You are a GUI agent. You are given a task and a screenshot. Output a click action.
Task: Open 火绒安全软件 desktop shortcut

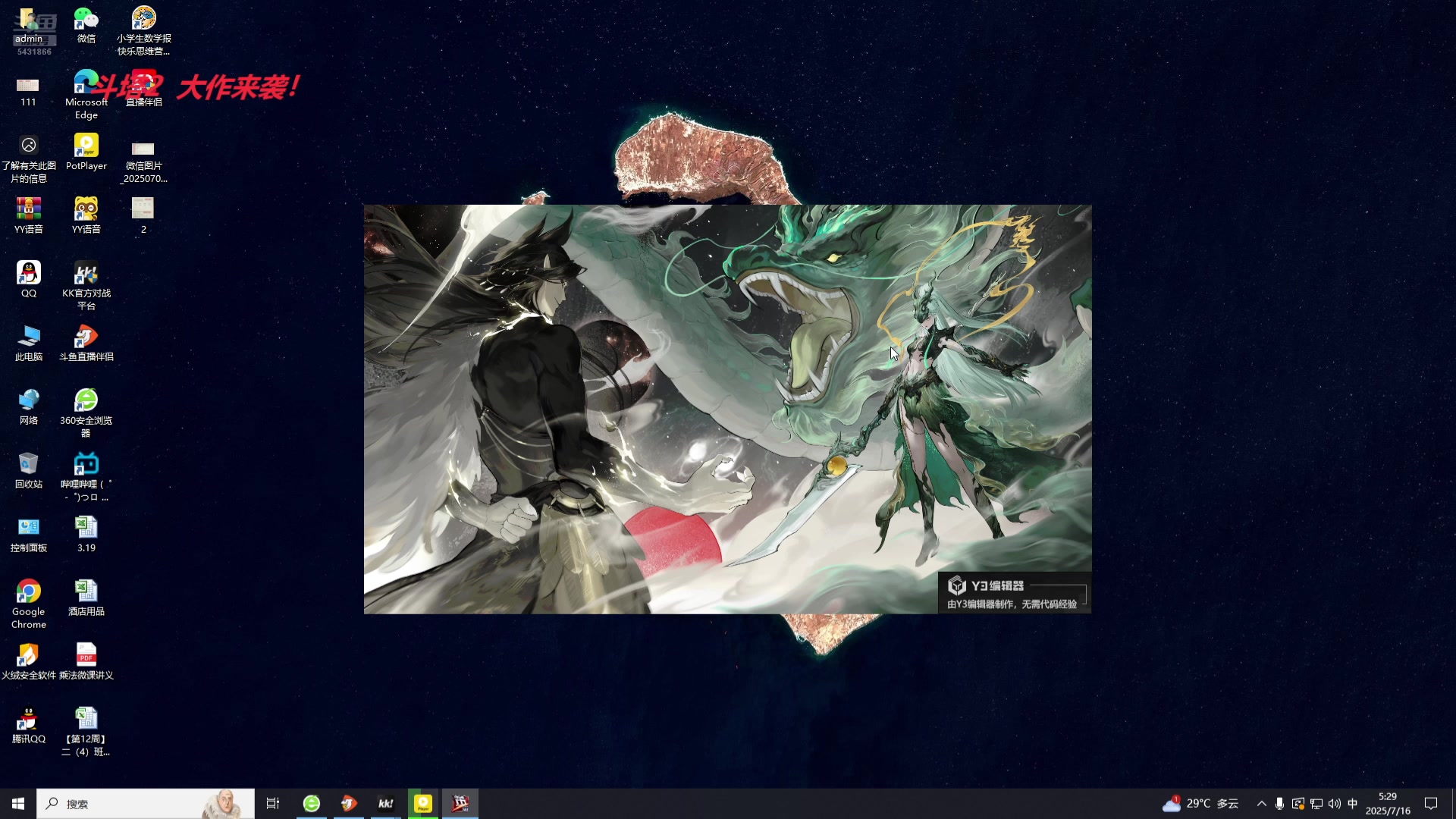point(29,661)
